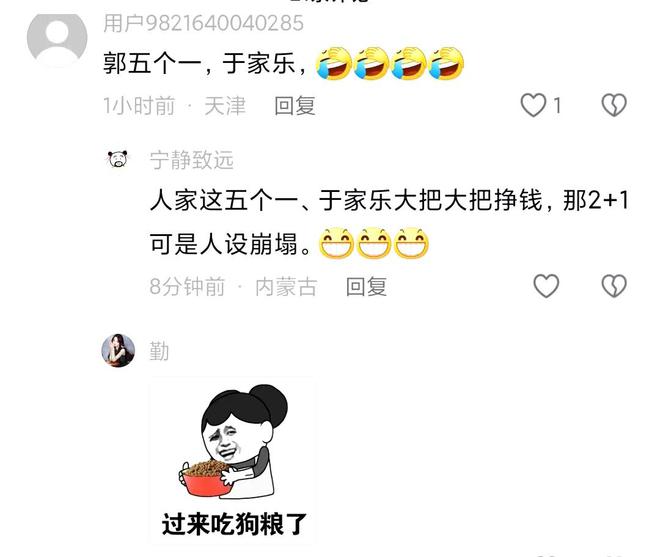Open the profile photo of 勤
The height and width of the screenshot is (557, 660).
[x=118, y=350]
